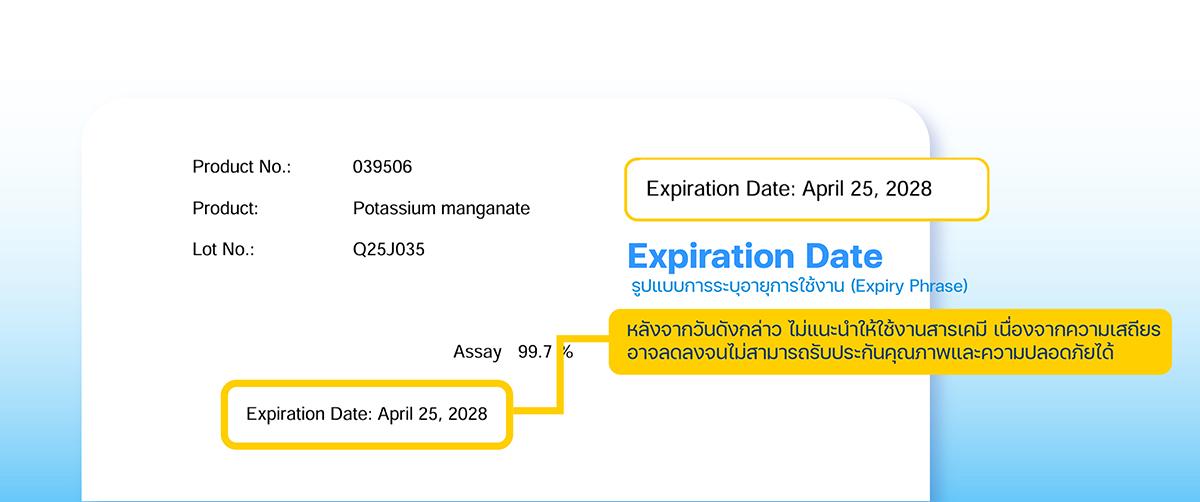The width and height of the screenshot is (1200, 502).
Task: Select lot number Q25J035
Action: [x=388, y=250]
